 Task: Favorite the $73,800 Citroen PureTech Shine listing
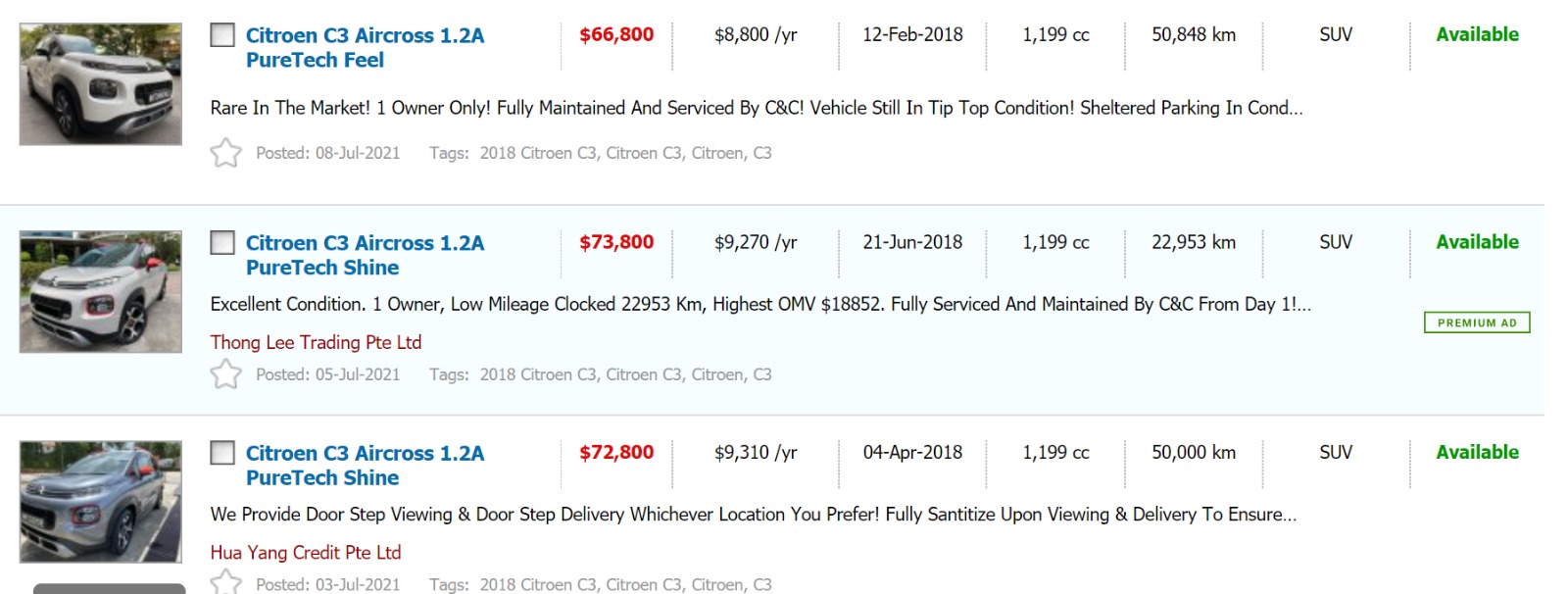(225, 374)
